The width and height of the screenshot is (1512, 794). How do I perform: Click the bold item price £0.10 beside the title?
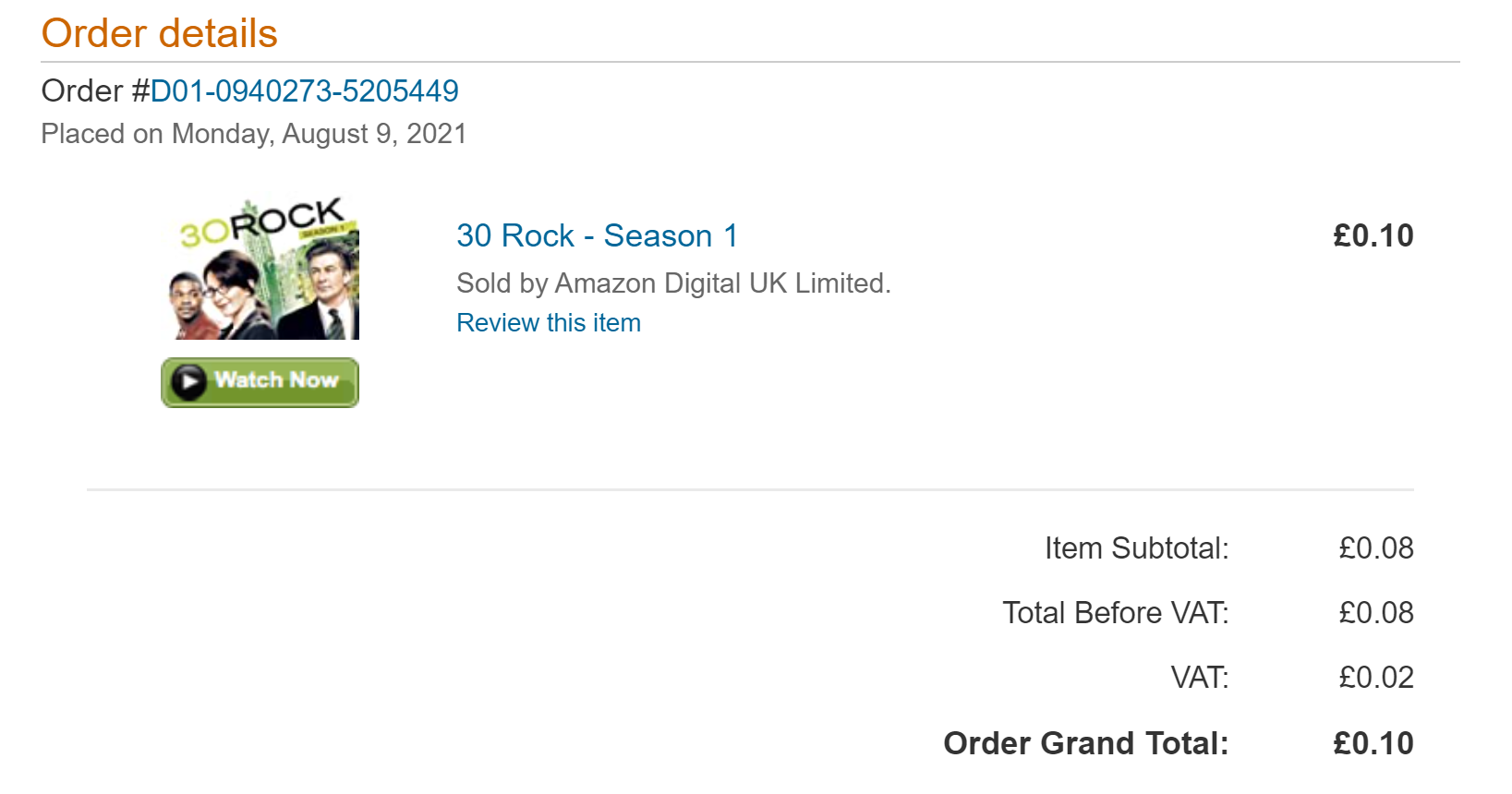[1373, 236]
